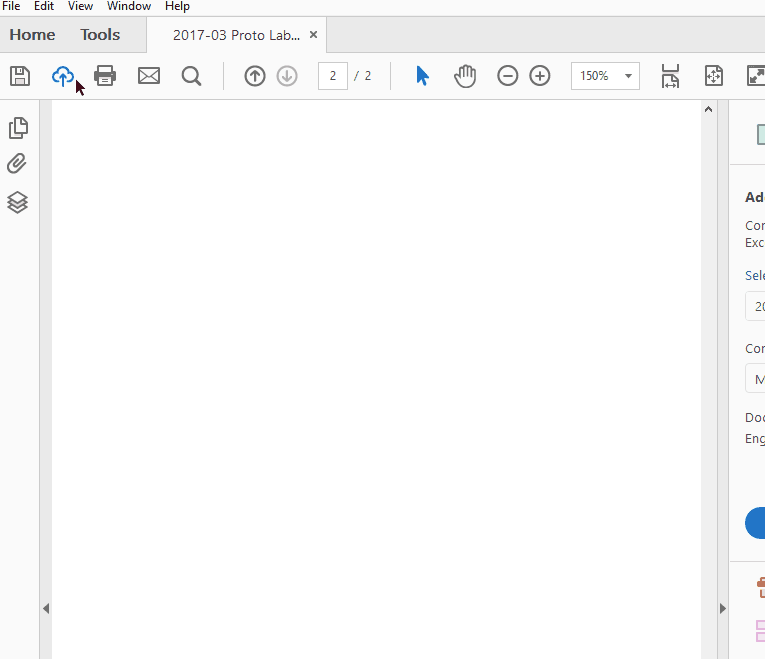Click the blue button in the right pane

[755, 523]
